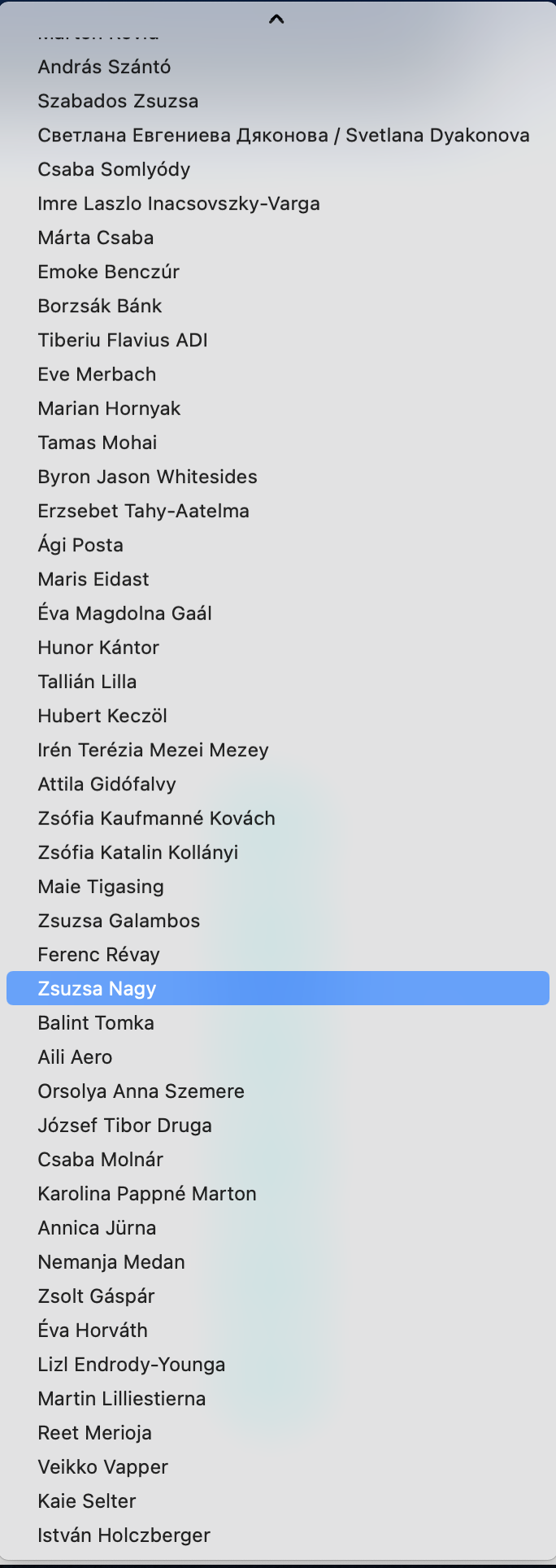Screen dimensions: 556x1568
Task: Choose Orsolya Anna Szemere
Action: click(141, 1091)
